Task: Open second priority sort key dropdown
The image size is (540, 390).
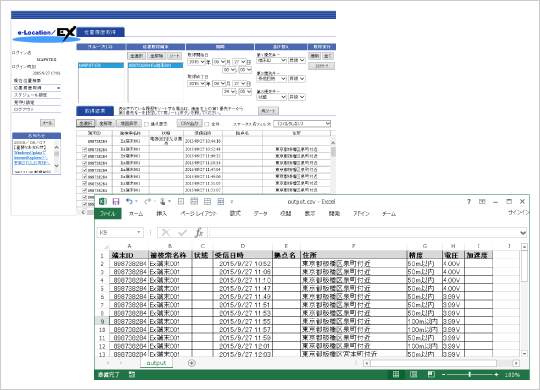Action: pos(271,79)
